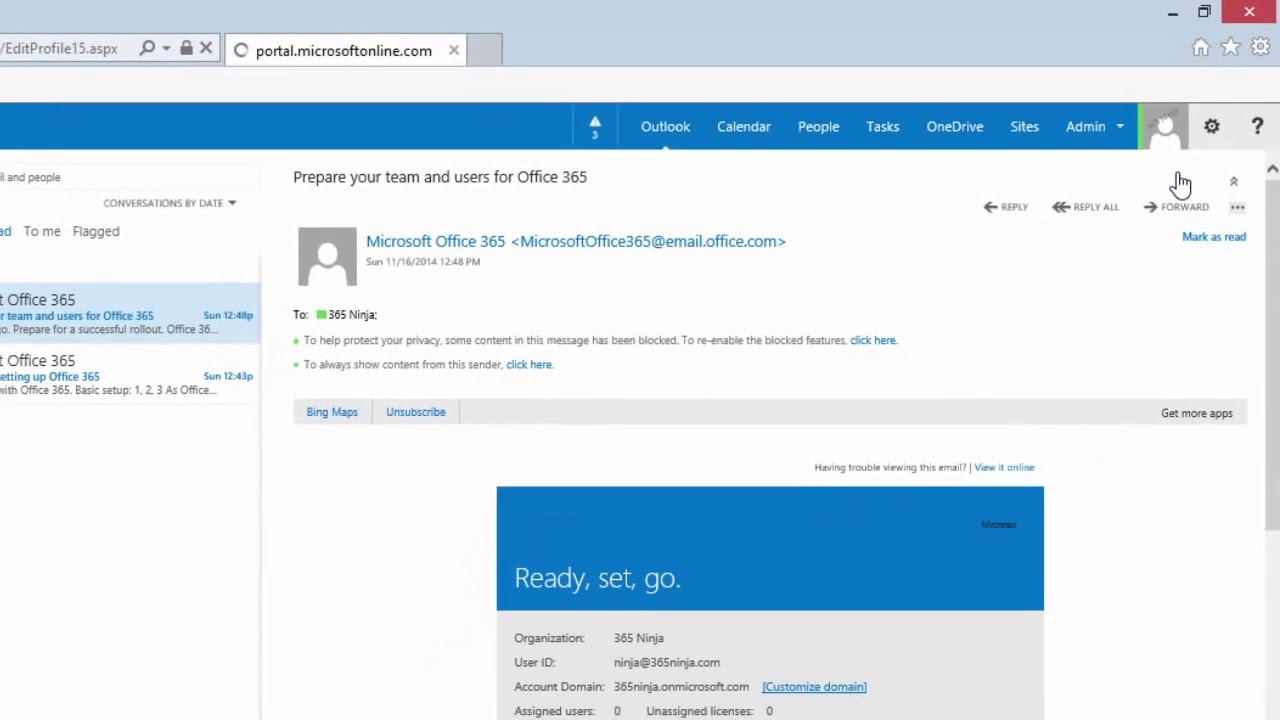Click Get more apps
This screenshot has height=720, width=1280.
[x=1196, y=413]
